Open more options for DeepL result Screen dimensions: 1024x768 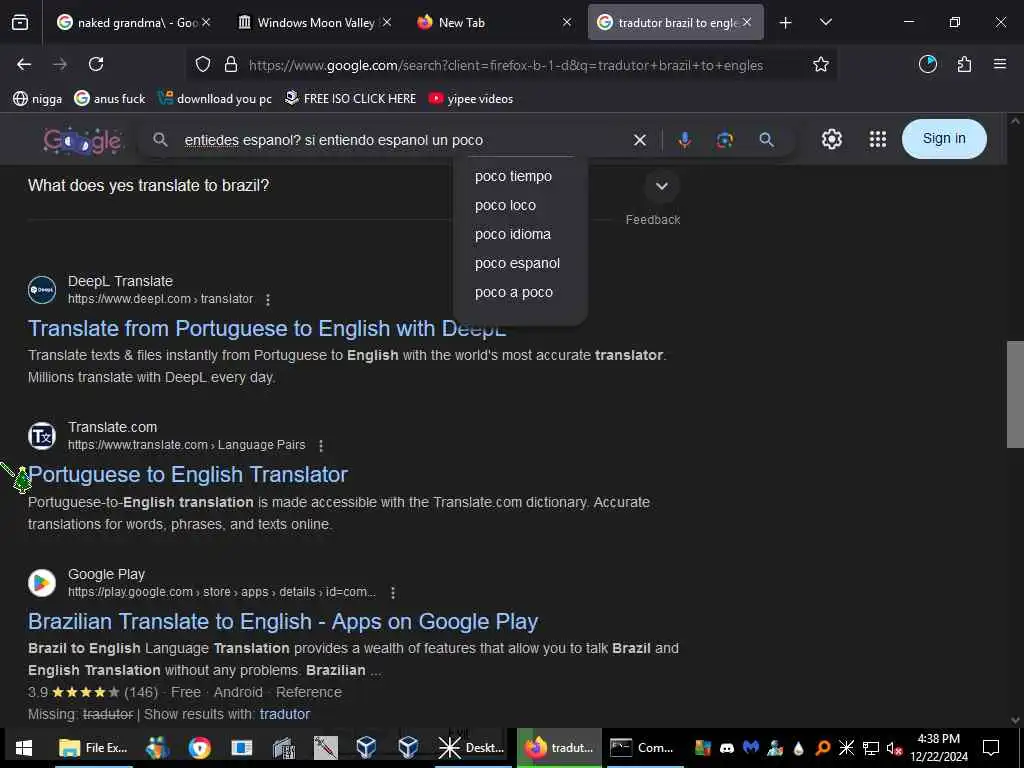coord(268,299)
